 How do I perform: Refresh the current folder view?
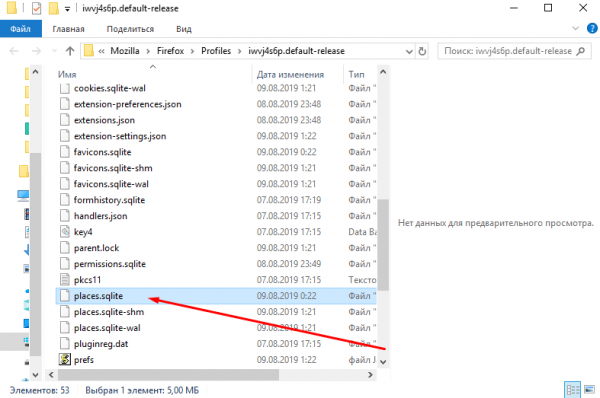click(x=422, y=51)
